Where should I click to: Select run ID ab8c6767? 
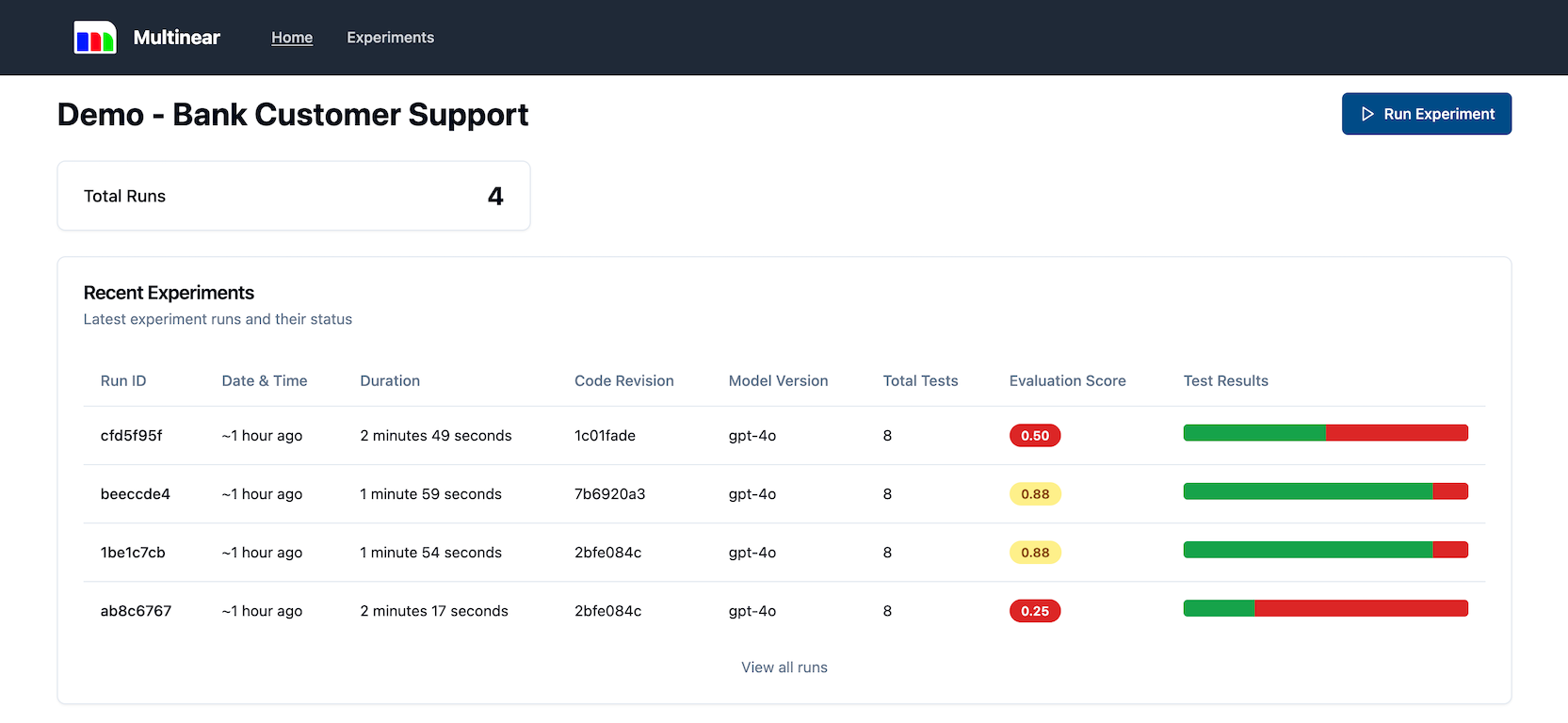(137, 611)
